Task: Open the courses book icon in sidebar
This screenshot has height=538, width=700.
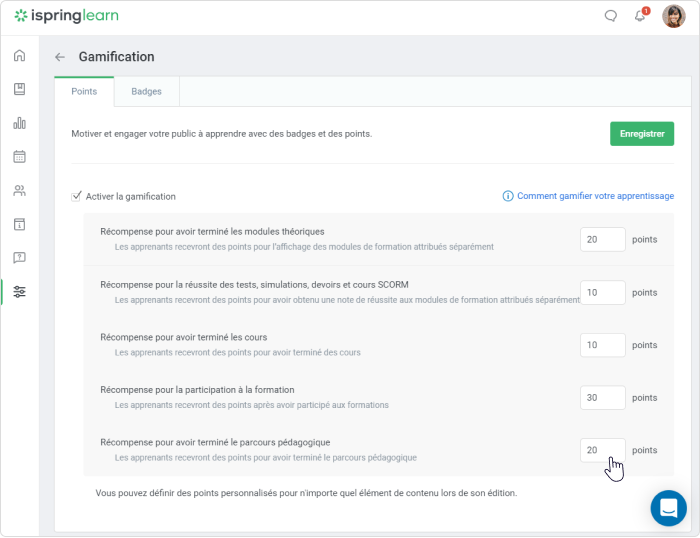Action: click(19, 89)
